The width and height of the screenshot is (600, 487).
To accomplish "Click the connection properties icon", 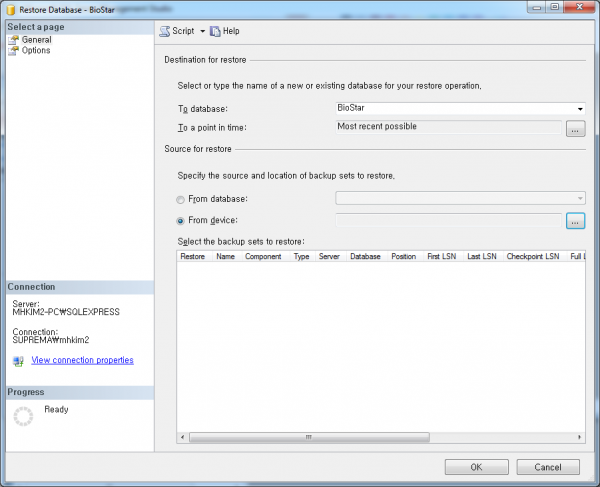I will 18,361.
